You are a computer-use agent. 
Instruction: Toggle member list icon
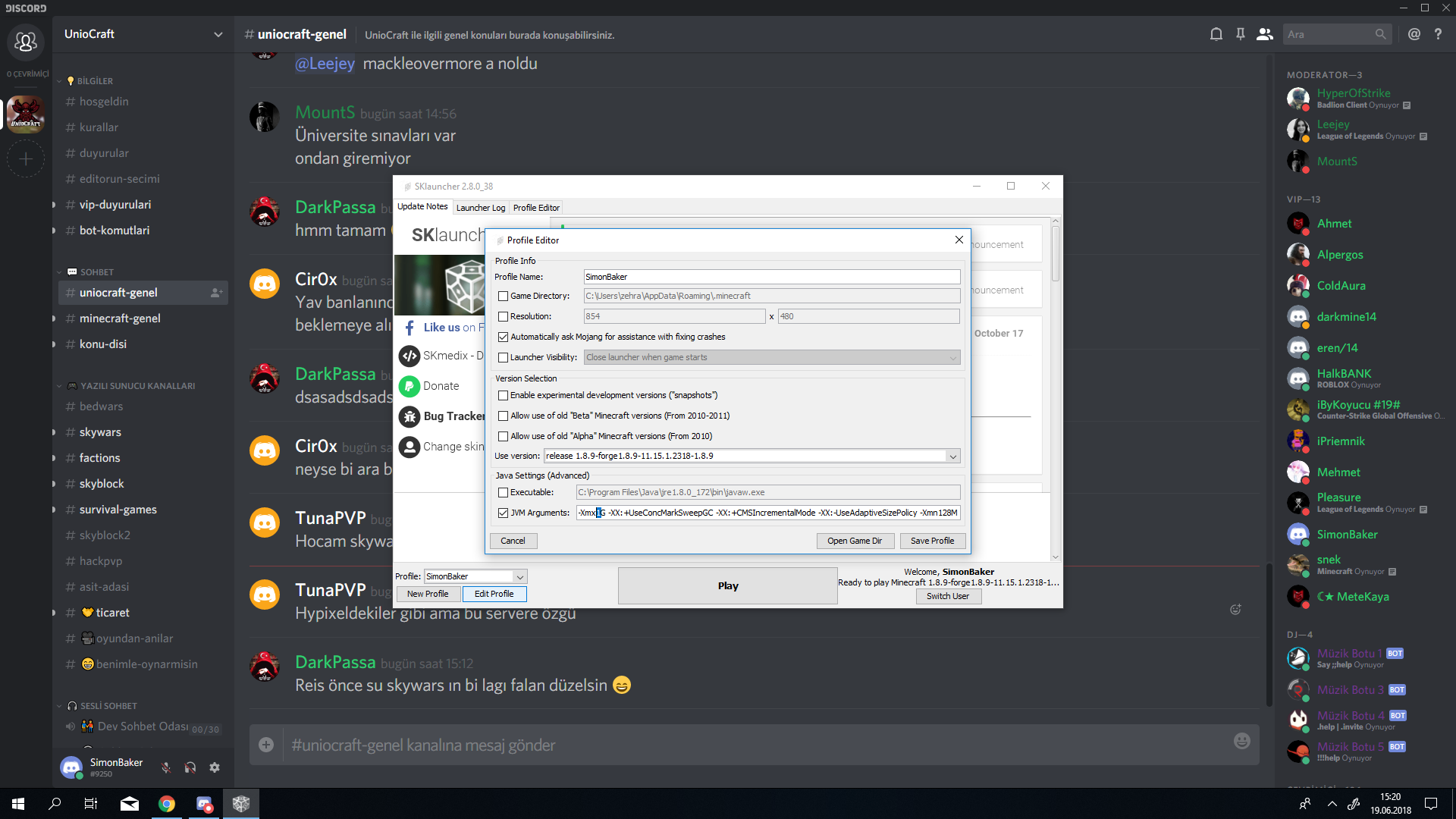coord(1265,34)
